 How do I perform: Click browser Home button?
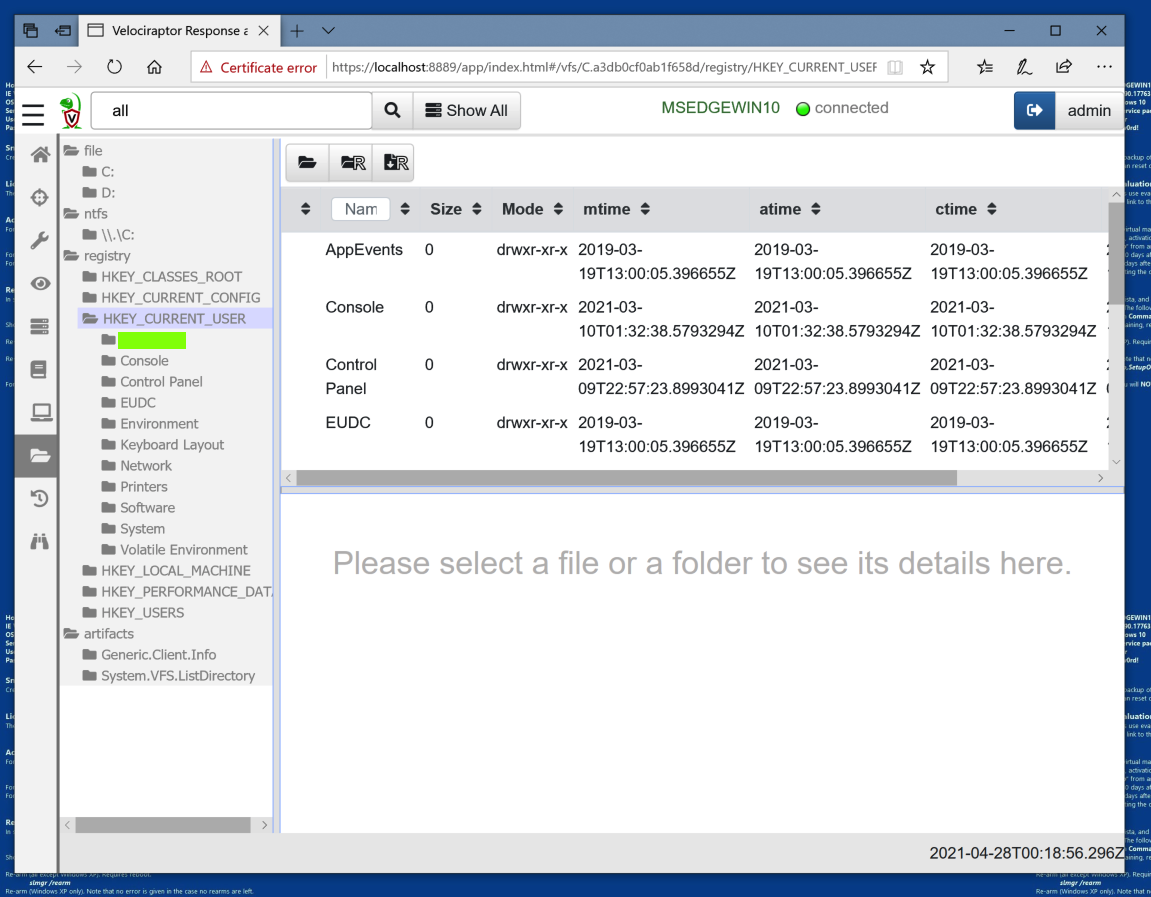tap(154, 67)
